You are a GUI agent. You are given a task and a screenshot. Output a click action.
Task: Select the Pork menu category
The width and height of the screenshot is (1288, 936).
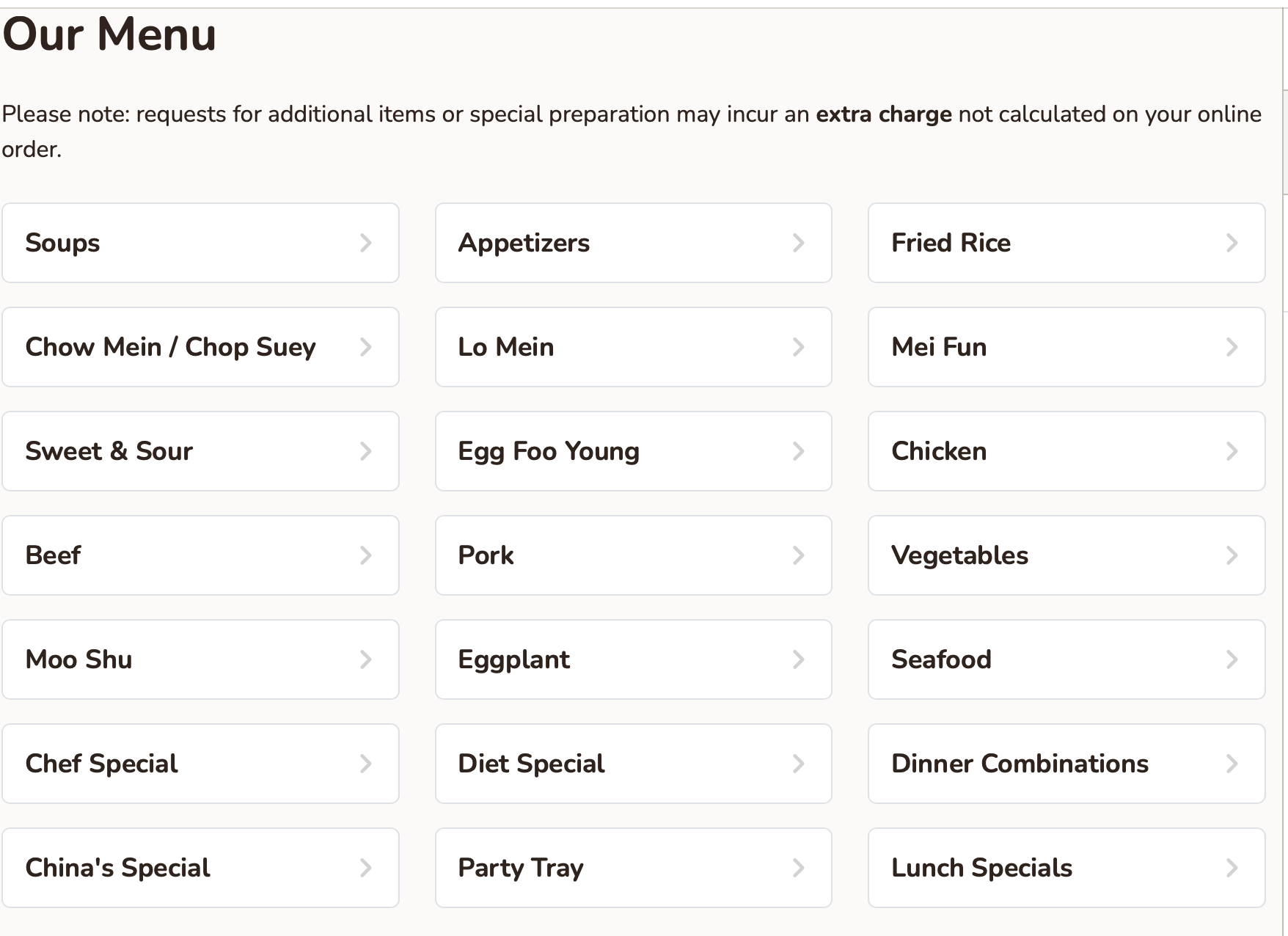click(x=633, y=555)
